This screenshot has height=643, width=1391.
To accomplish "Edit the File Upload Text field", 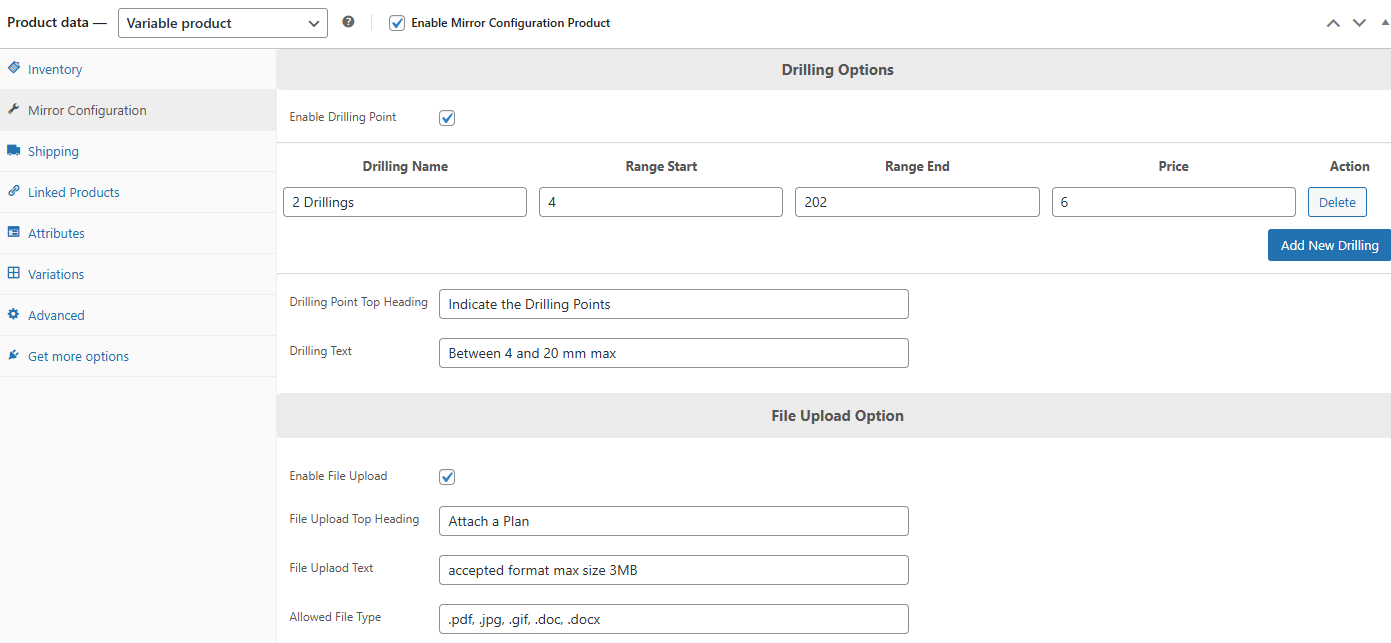I will pos(674,570).
